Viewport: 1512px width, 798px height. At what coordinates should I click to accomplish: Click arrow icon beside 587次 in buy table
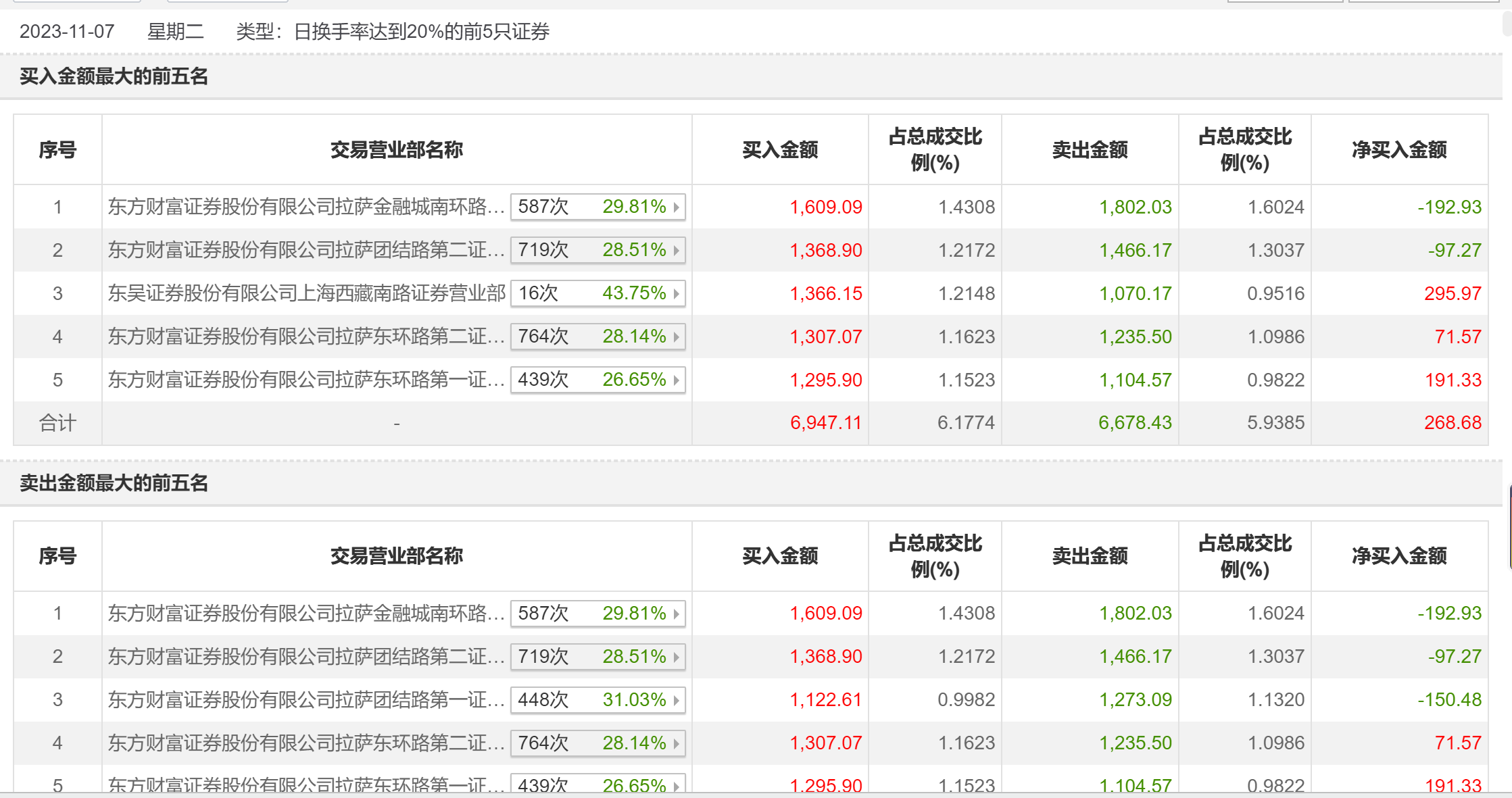click(676, 207)
